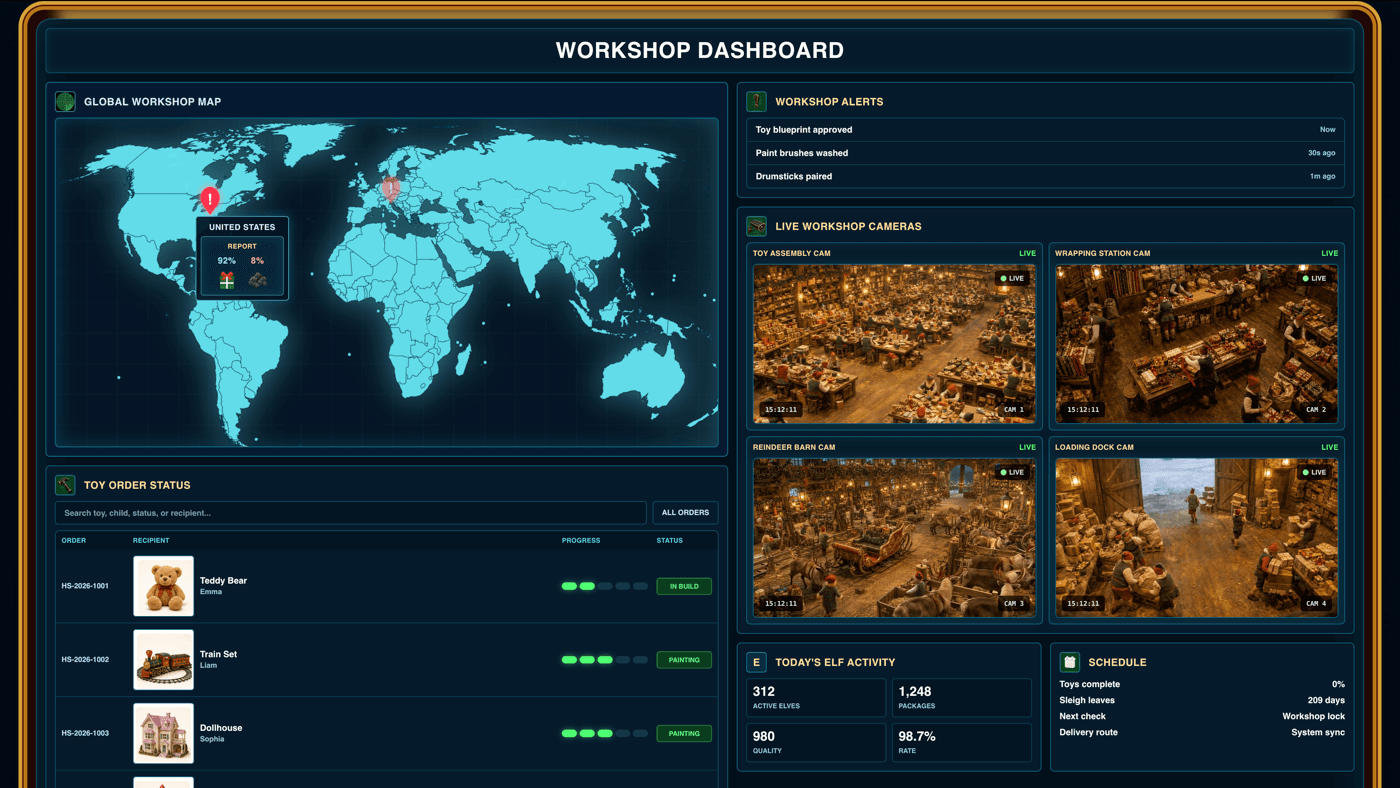This screenshot has width=1400, height=788.
Task: Click the Progress column header
Action: click(x=581, y=540)
